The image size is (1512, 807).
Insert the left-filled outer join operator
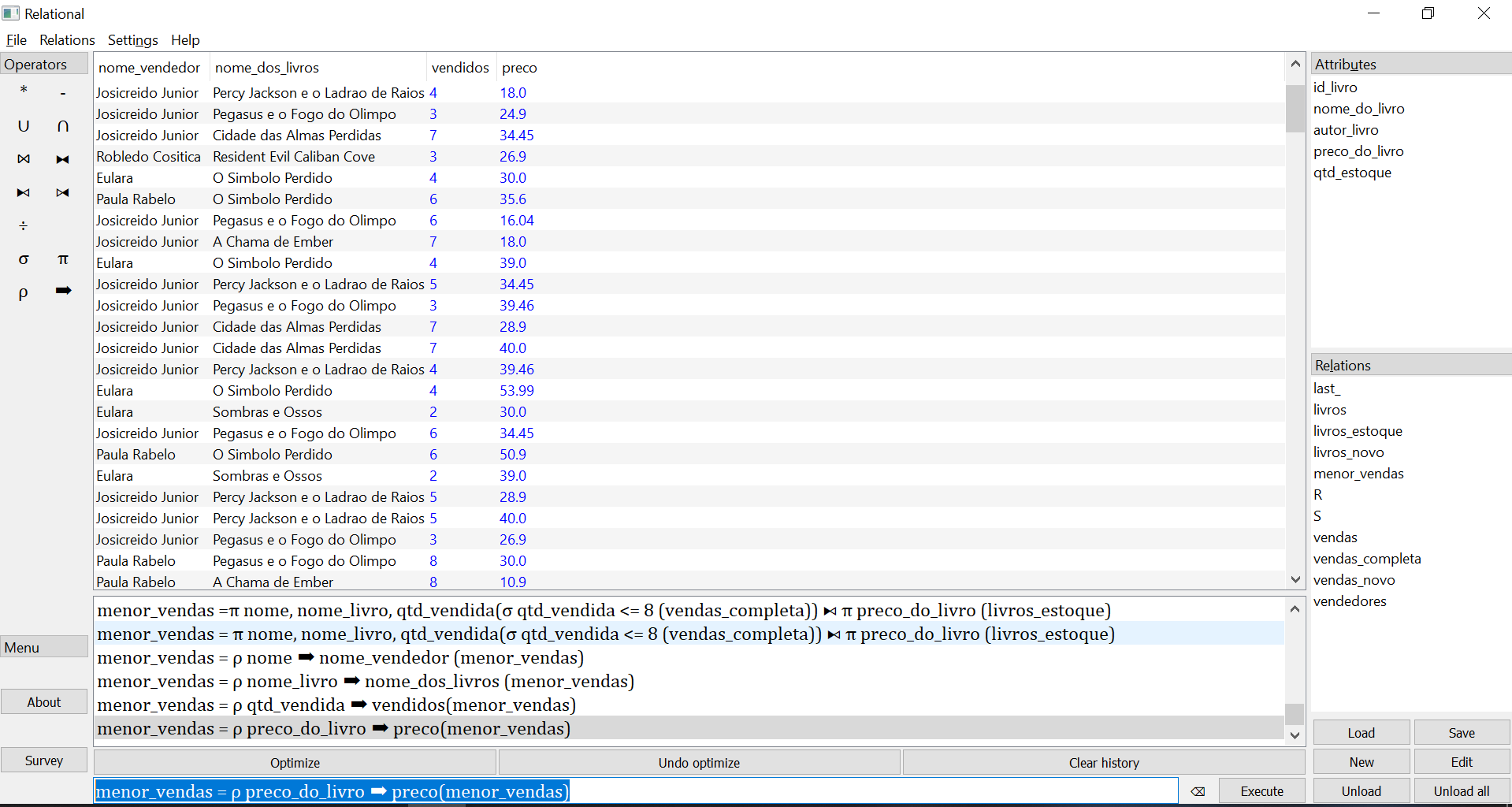pos(24,192)
